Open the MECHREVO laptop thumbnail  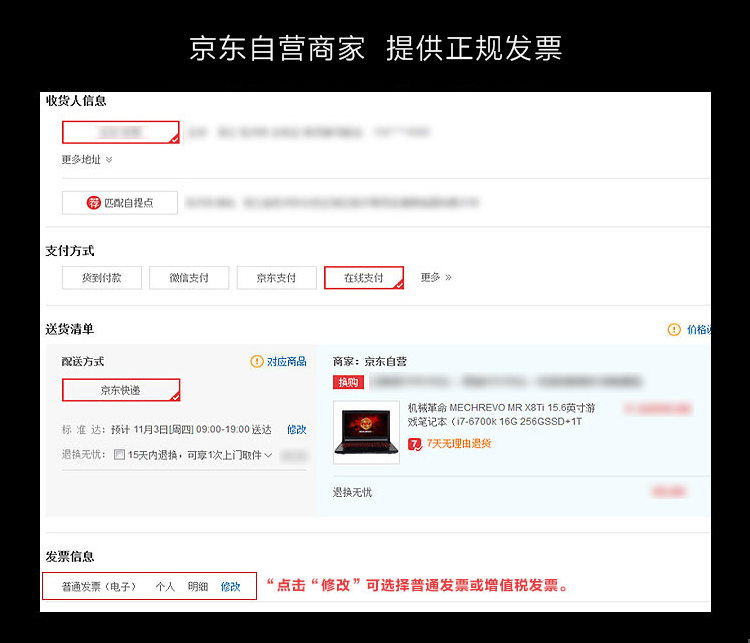tap(366, 432)
